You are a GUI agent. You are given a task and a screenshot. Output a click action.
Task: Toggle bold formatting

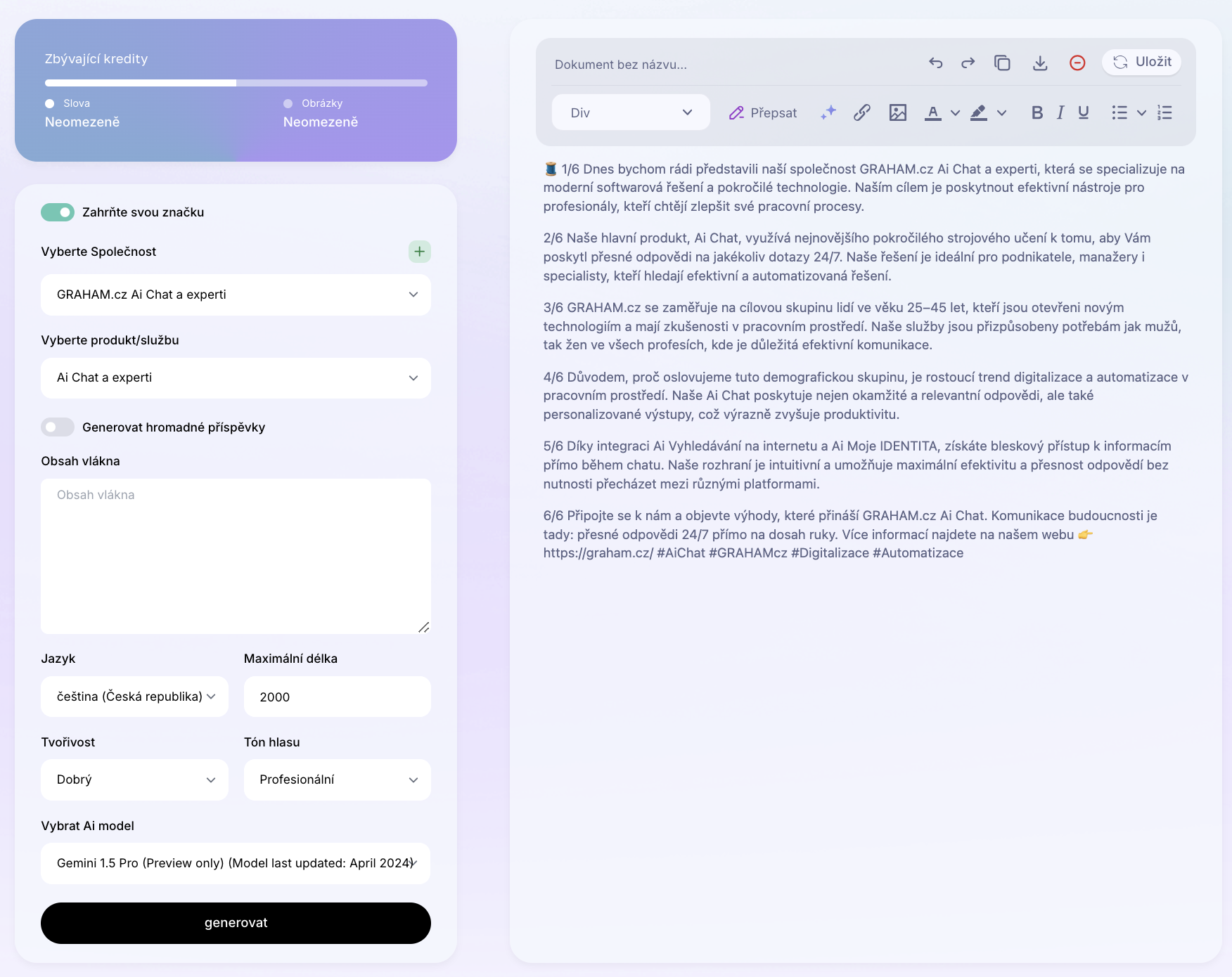1037,112
